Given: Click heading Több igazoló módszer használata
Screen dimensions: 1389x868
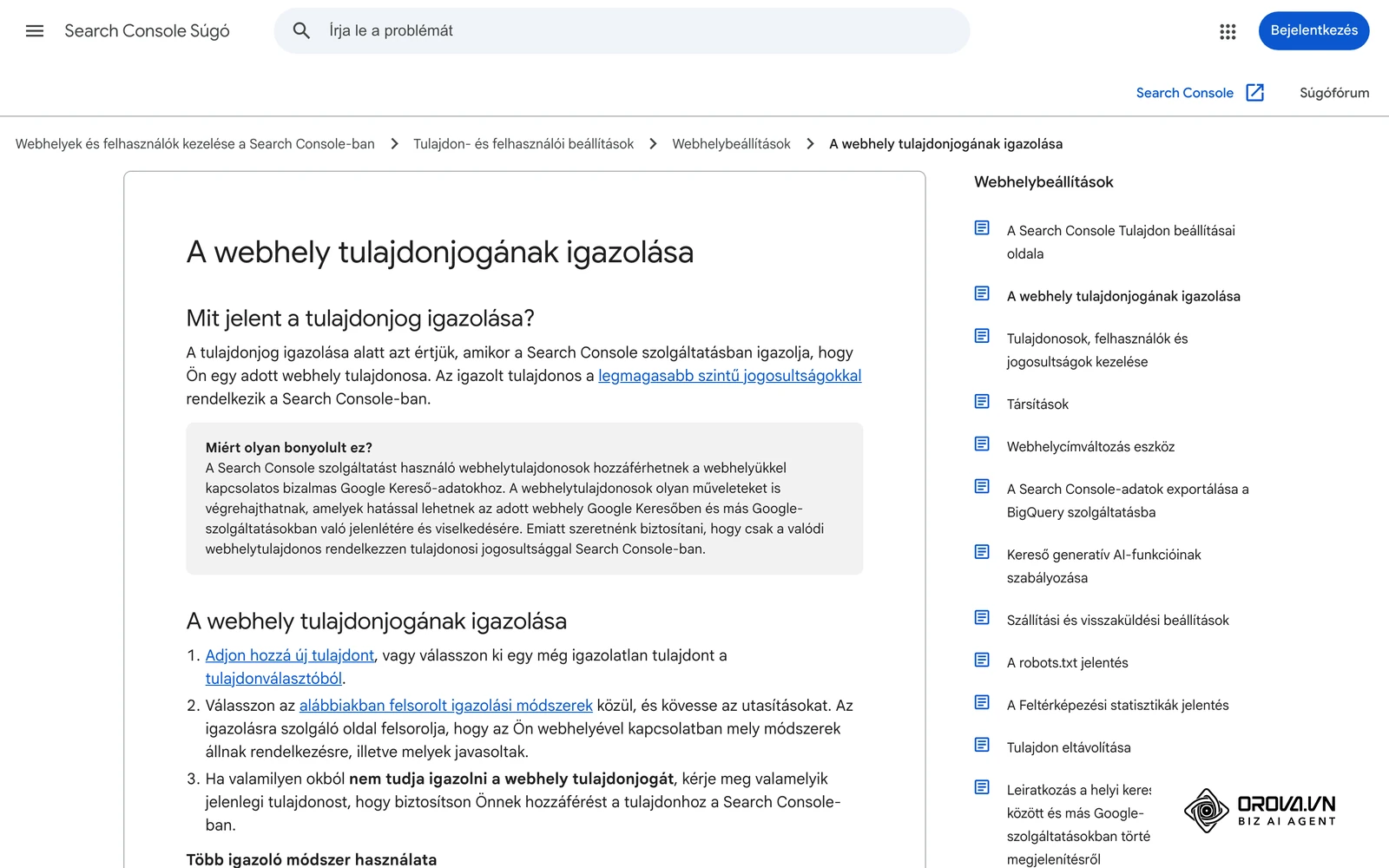Looking at the screenshot, I should point(312,860).
